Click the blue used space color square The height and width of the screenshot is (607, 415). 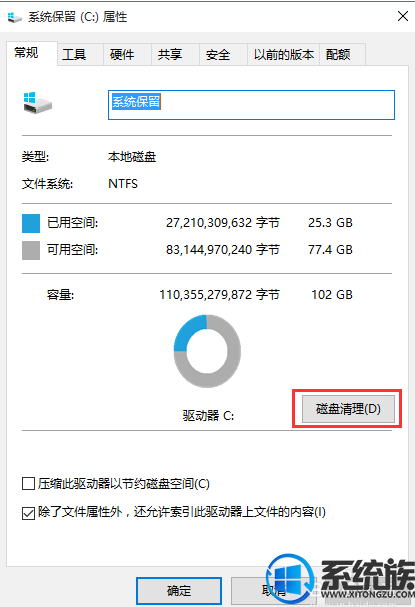coord(31,223)
